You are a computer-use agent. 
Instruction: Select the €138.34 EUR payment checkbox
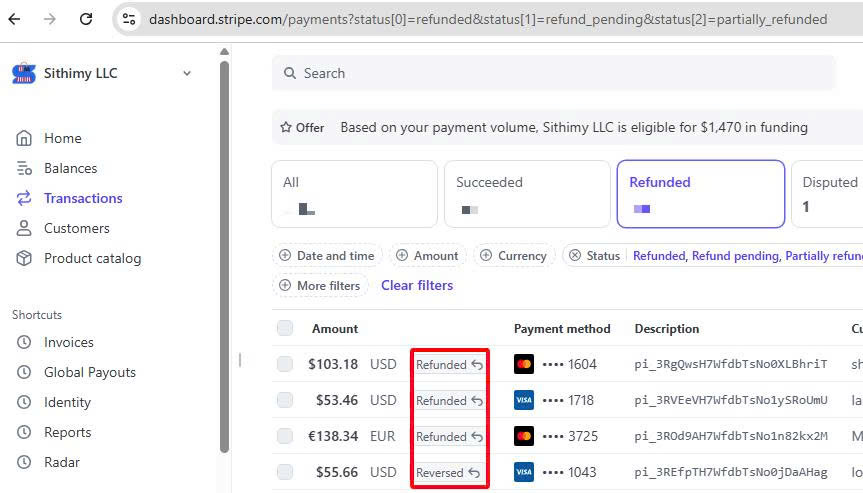point(285,437)
